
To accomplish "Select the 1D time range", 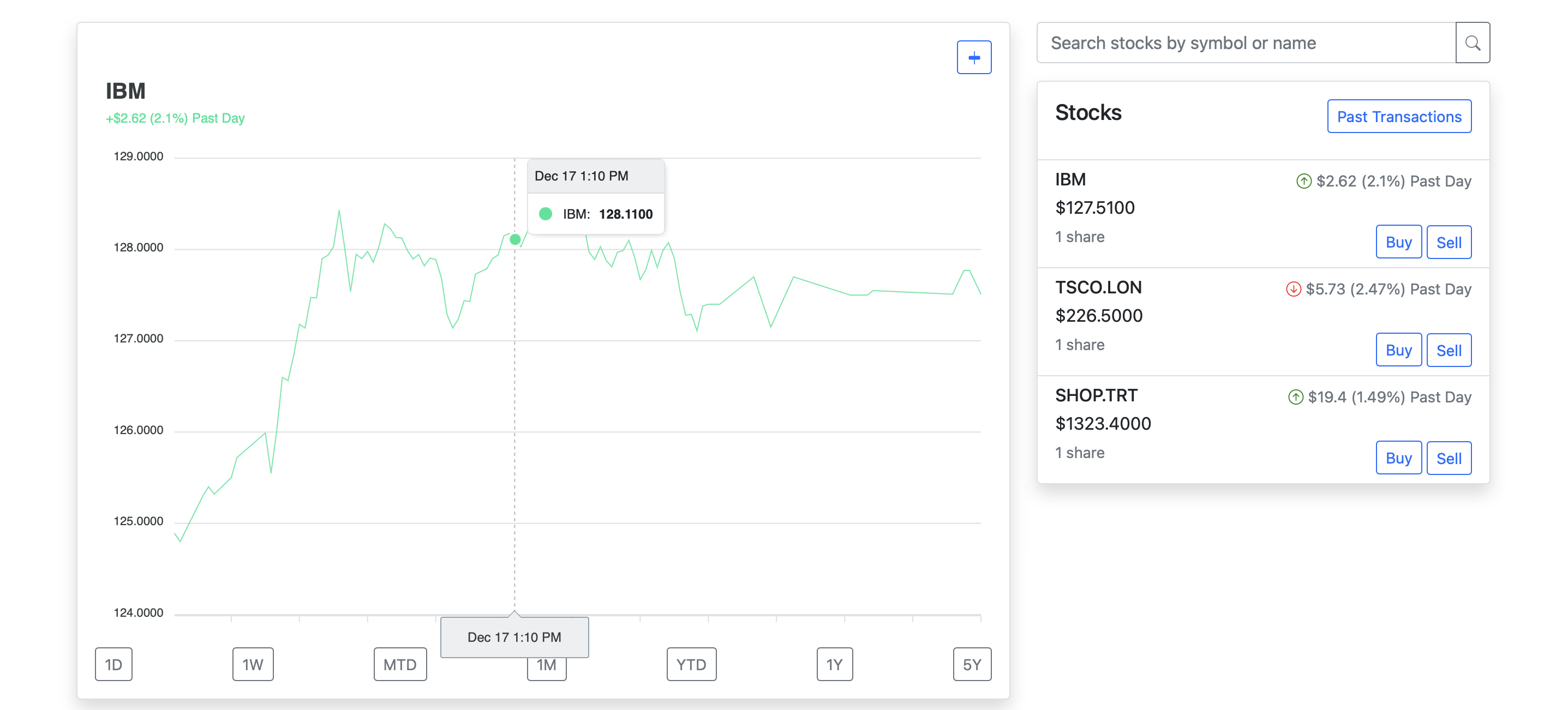I will point(114,664).
